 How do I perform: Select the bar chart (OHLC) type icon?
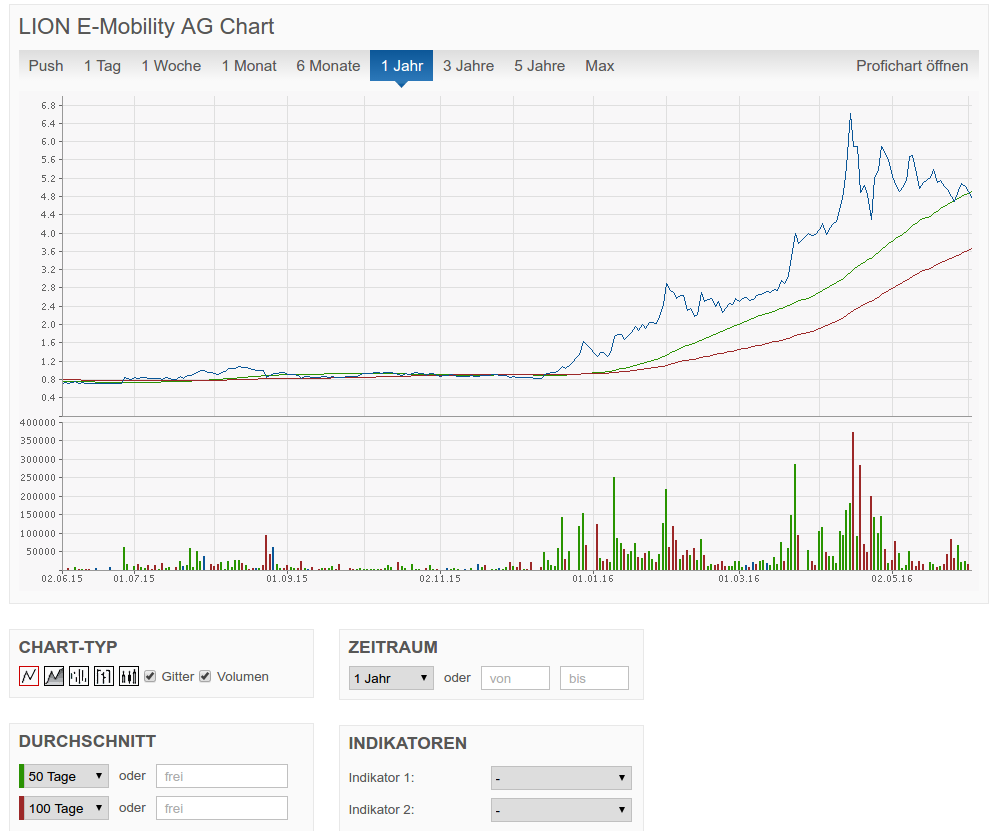[x=78, y=676]
